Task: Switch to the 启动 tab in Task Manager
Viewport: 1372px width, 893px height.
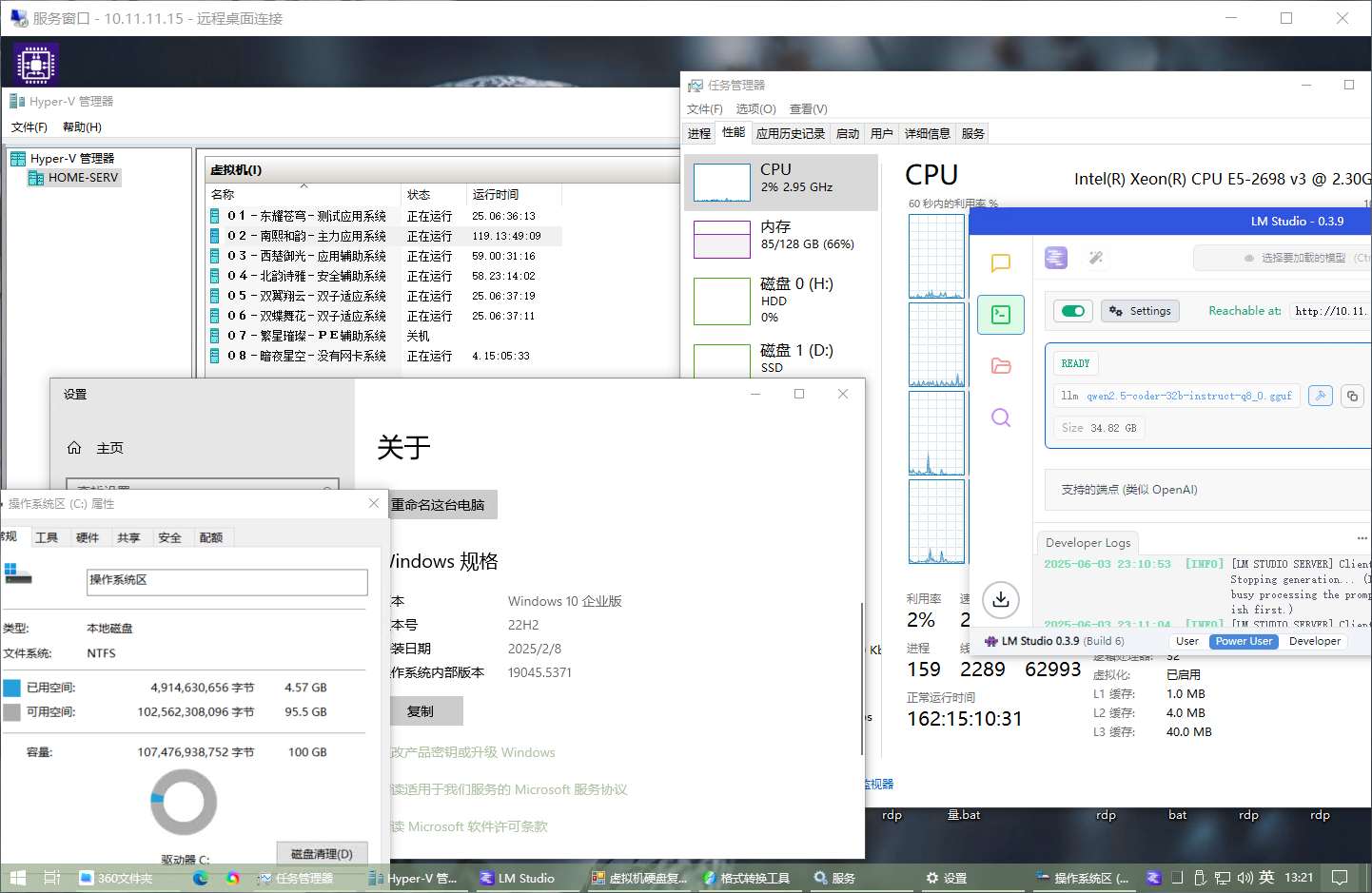Action: [847, 134]
